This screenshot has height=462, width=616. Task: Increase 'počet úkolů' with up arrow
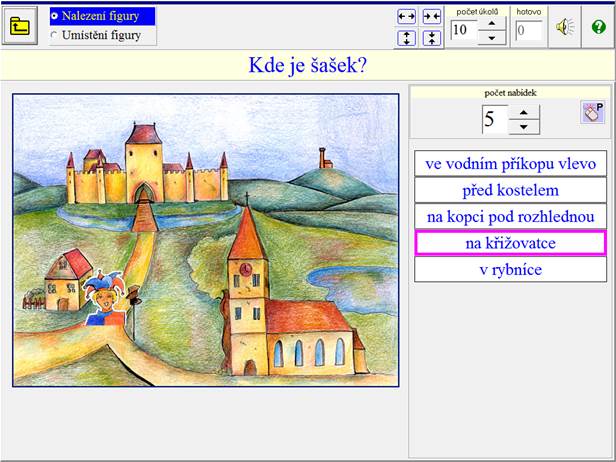point(491,23)
